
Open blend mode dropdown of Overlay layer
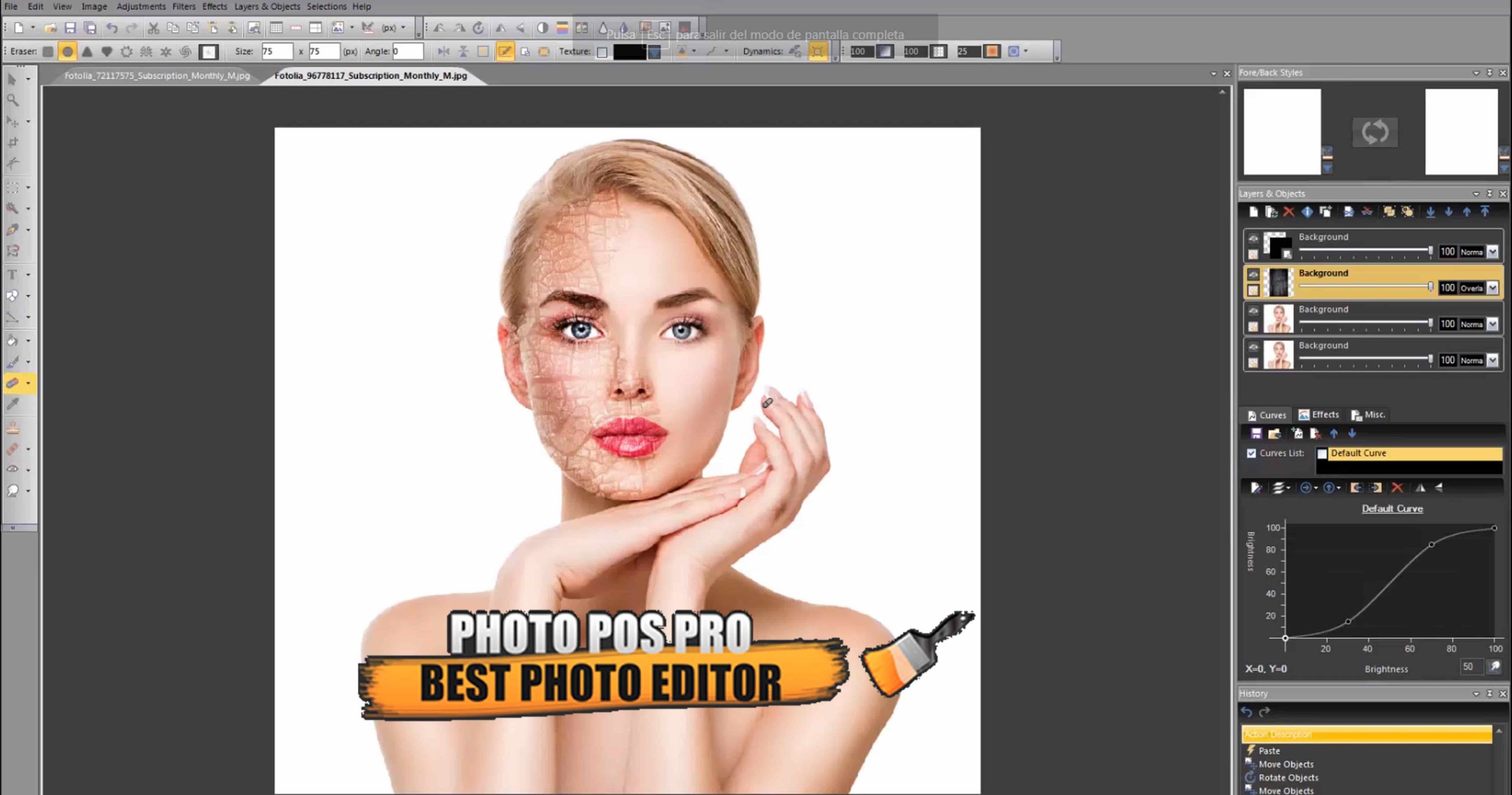(1493, 288)
